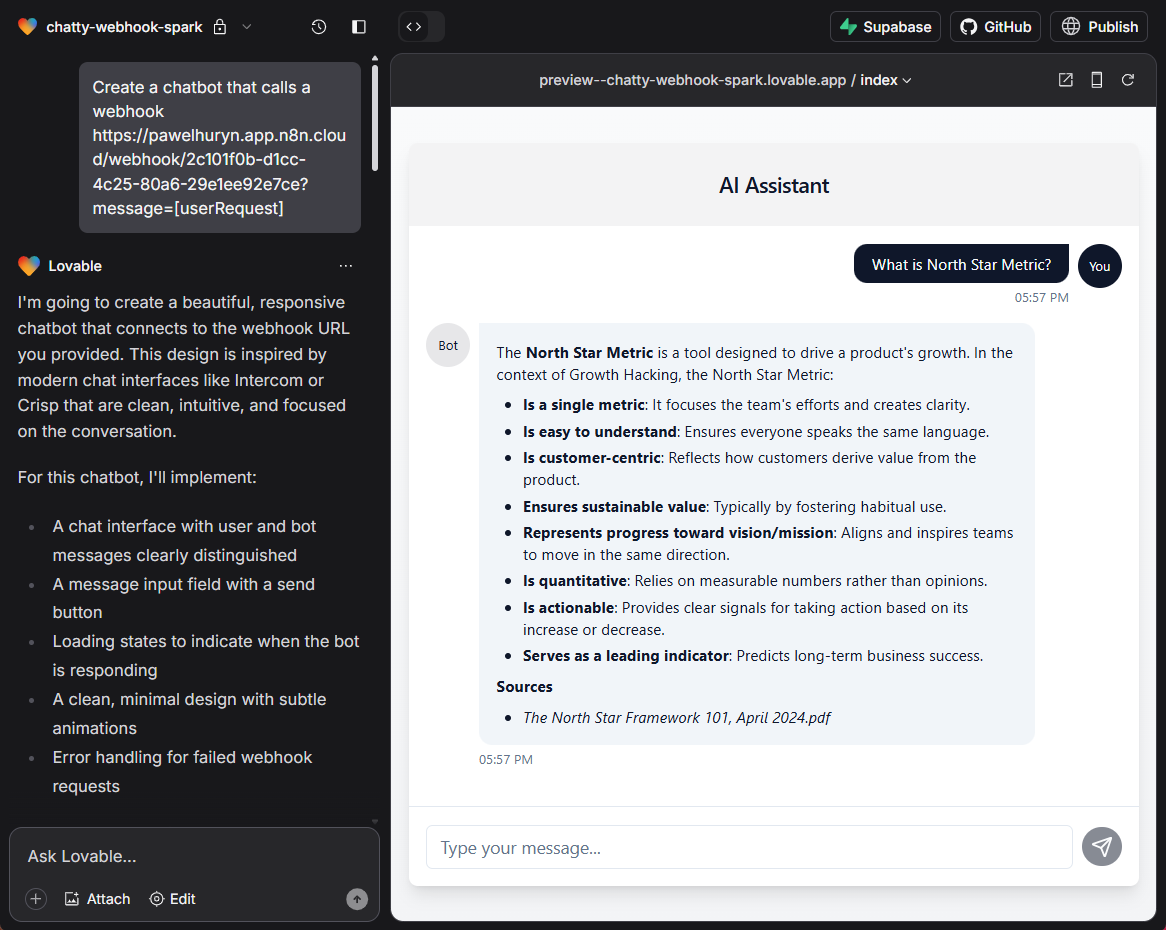Image resolution: width=1166 pixels, height=930 pixels.
Task: Toggle the code editor view switch
Action: pos(414,26)
